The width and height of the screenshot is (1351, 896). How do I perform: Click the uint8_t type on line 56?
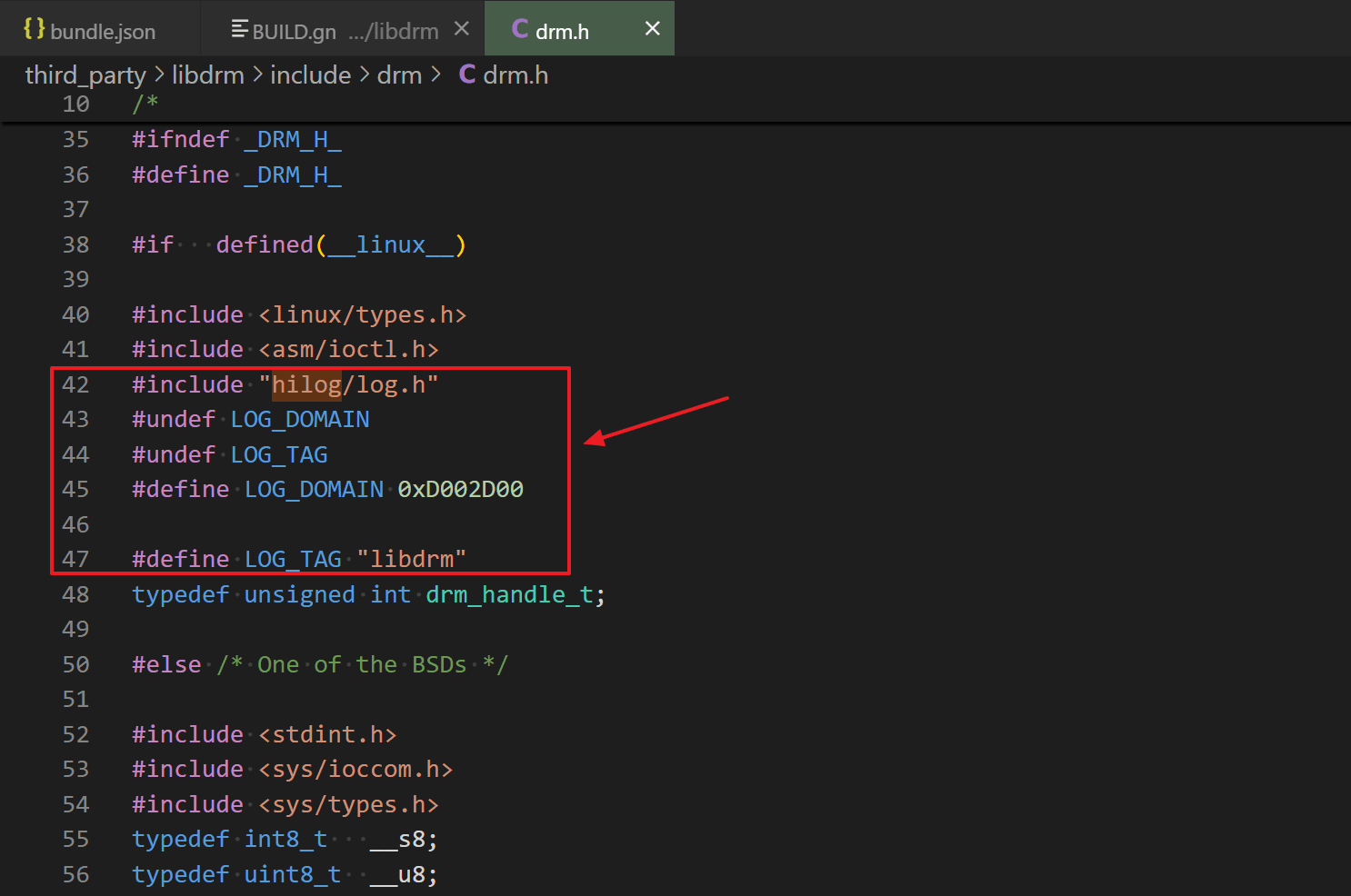(293, 875)
